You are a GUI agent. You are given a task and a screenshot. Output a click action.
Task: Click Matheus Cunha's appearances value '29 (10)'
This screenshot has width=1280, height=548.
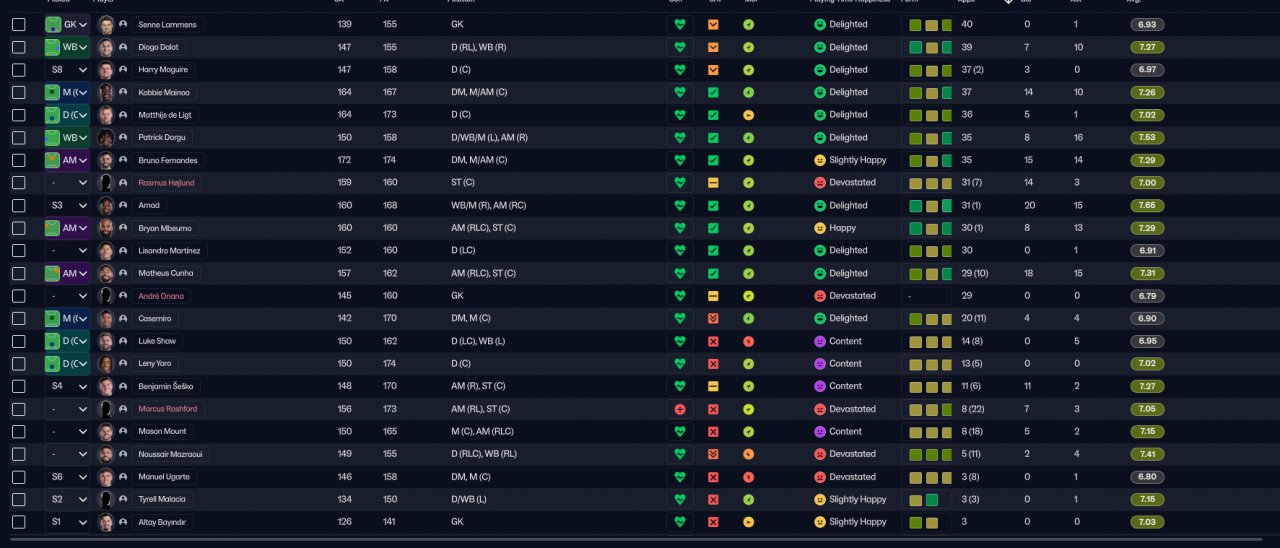coord(974,273)
